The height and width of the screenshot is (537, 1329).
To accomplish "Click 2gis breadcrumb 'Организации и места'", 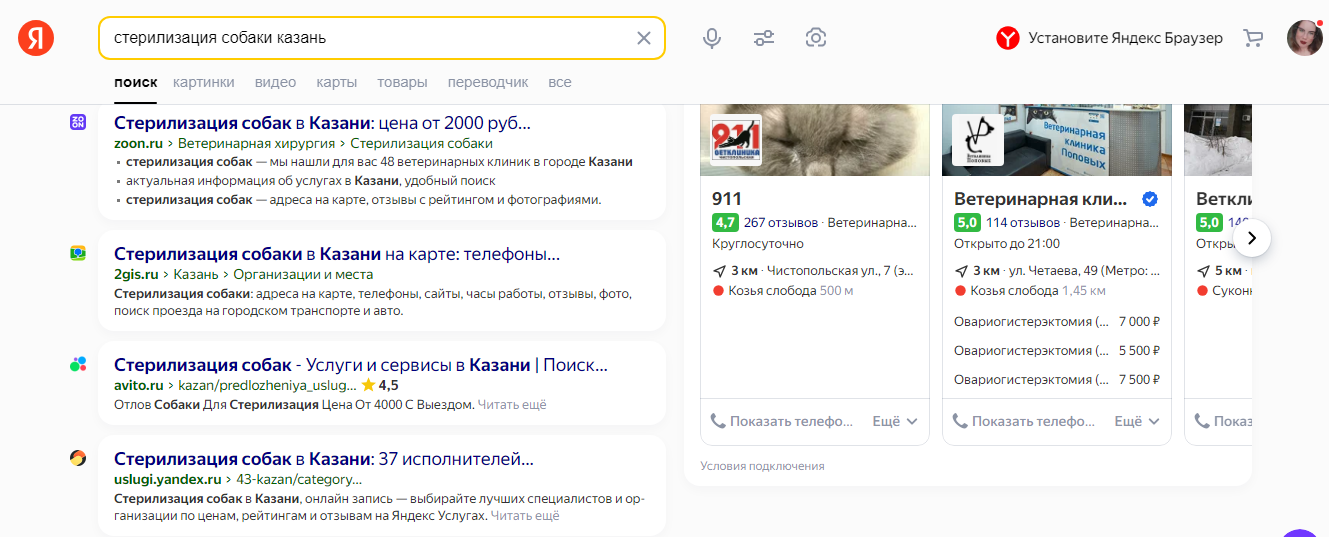I will (x=303, y=274).
